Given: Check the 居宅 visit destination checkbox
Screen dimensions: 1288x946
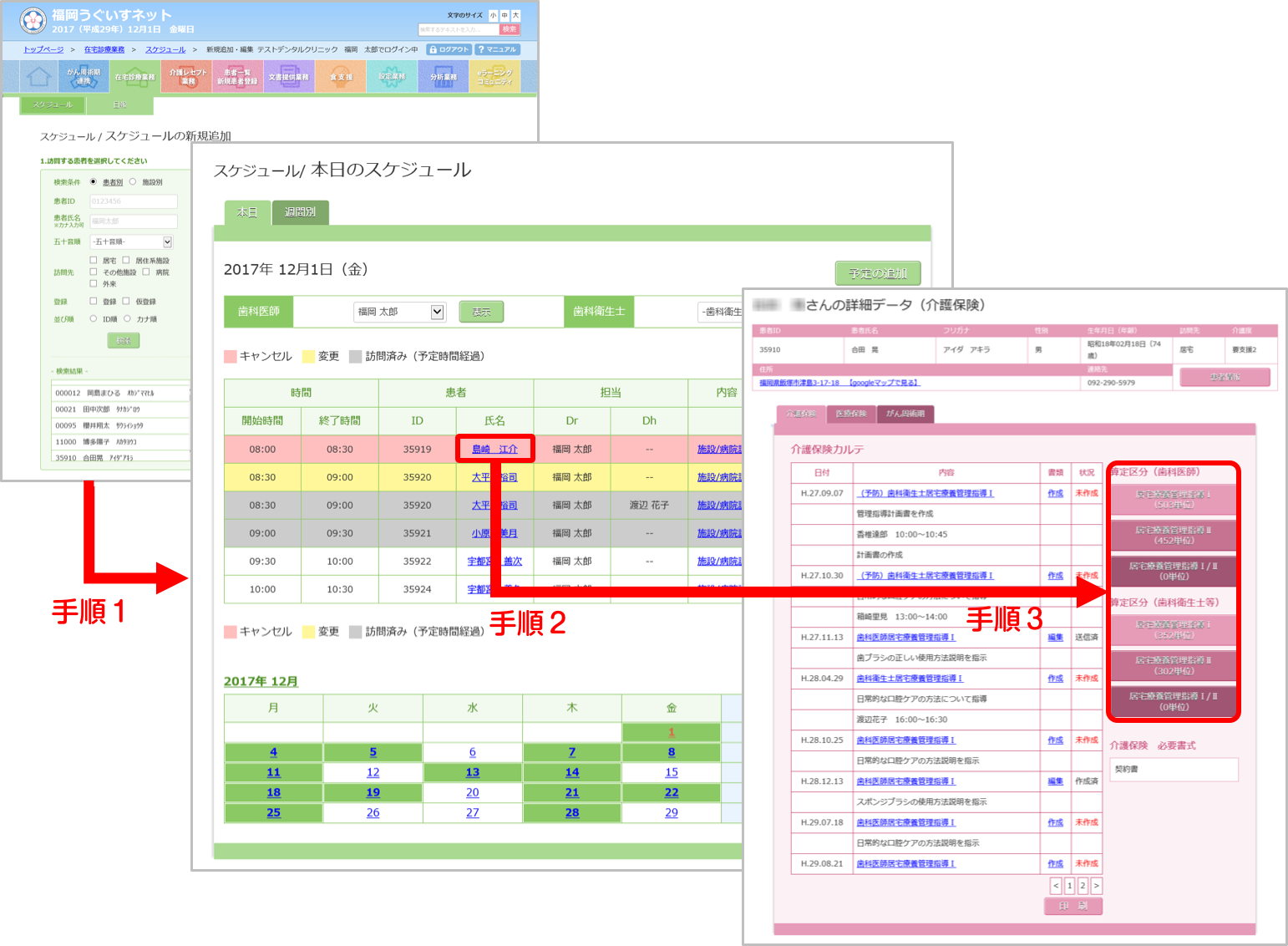Looking at the screenshot, I should (94, 260).
